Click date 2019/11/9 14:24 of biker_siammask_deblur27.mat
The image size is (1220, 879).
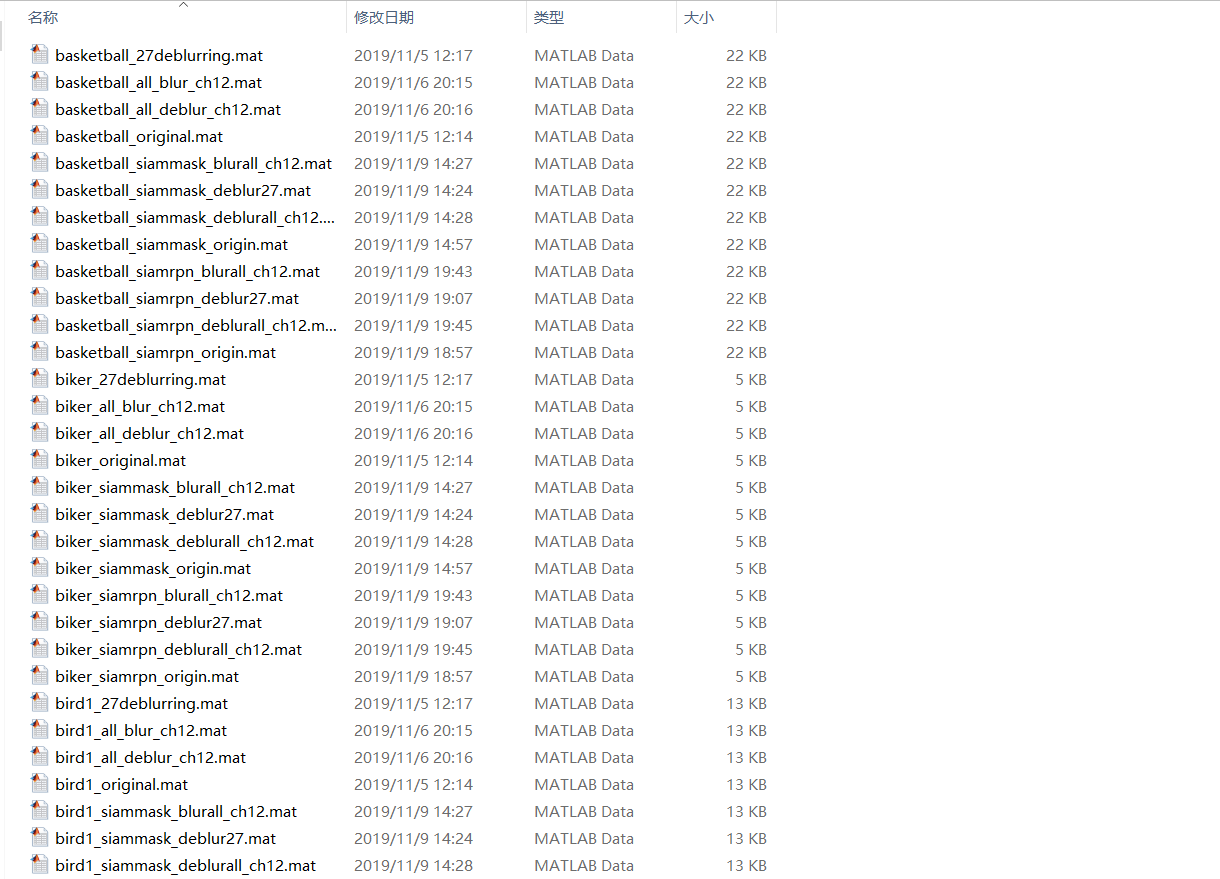coord(413,514)
